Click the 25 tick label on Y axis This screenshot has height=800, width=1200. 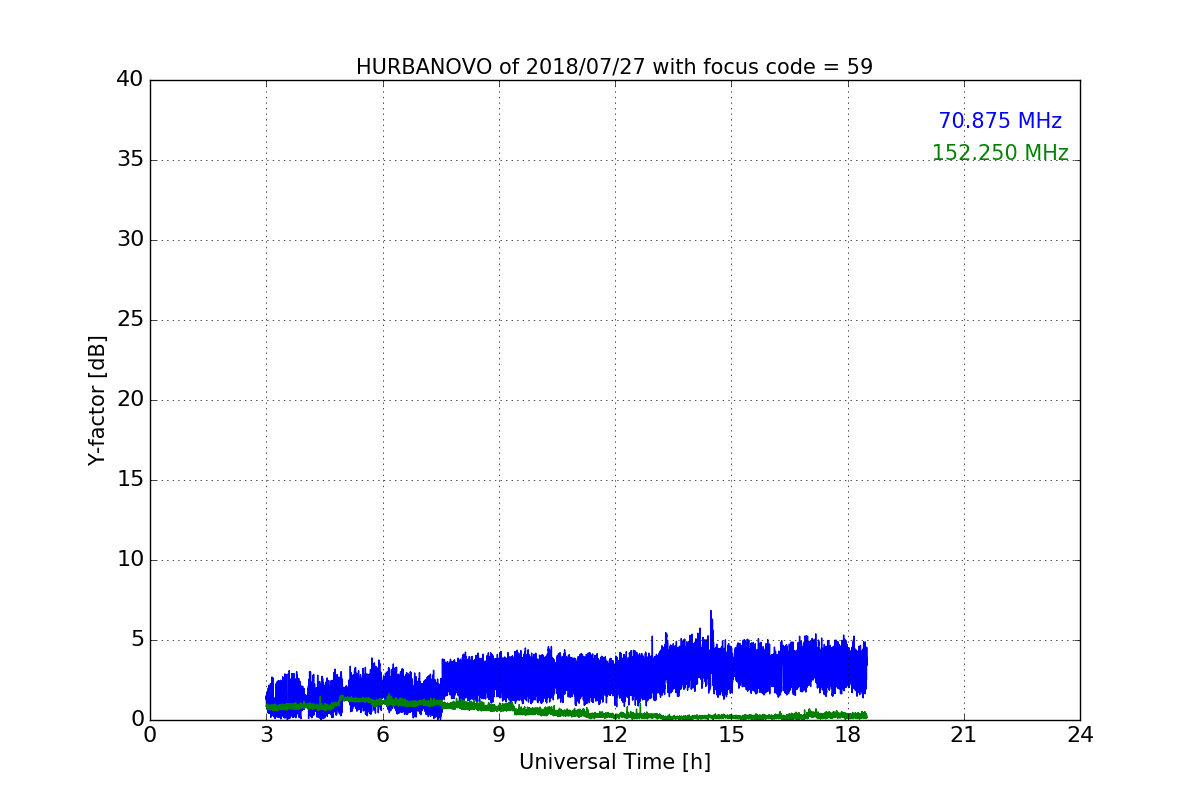[130, 320]
